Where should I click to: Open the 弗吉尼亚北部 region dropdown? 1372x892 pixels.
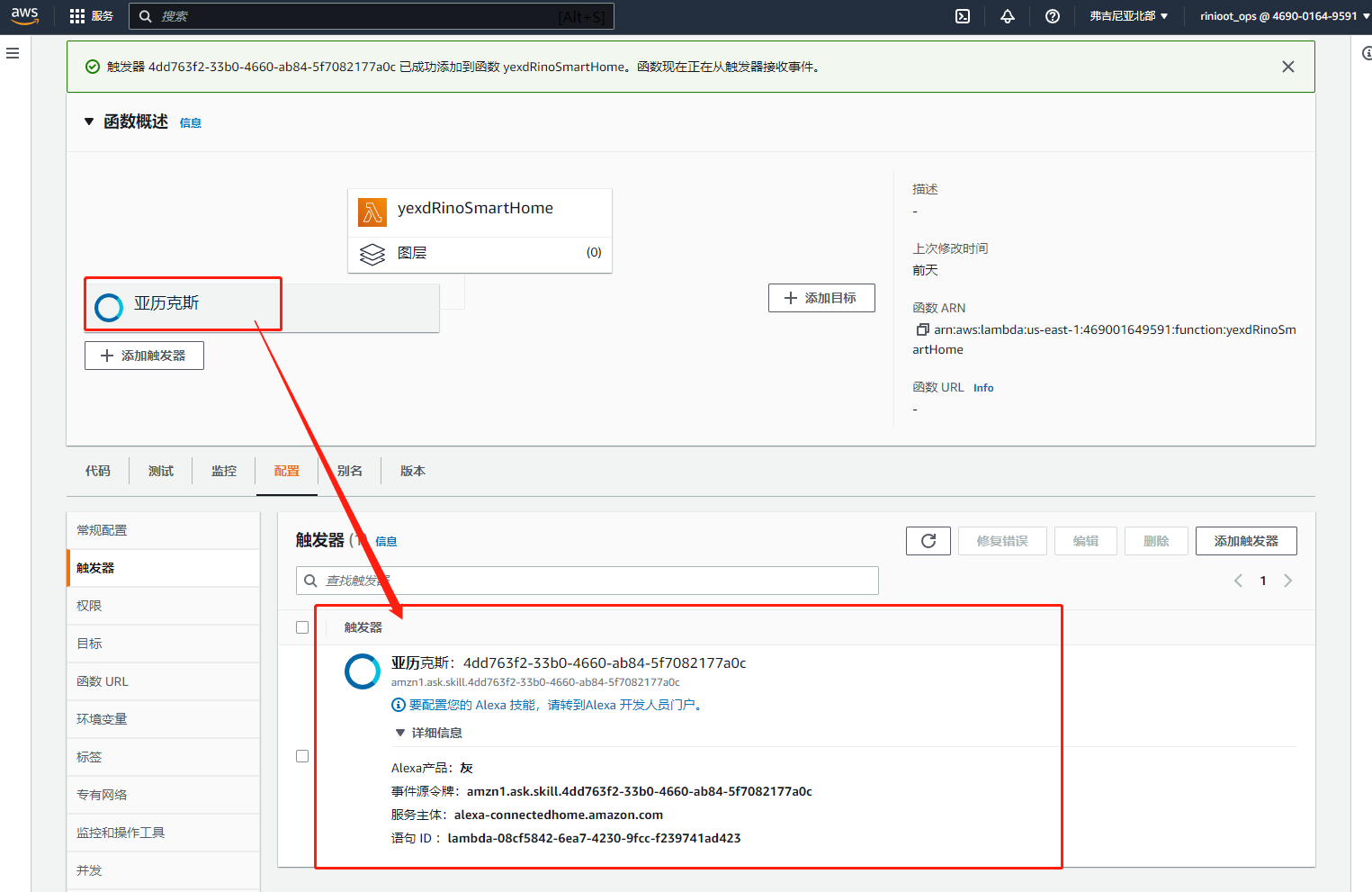tap(1128, 16)
